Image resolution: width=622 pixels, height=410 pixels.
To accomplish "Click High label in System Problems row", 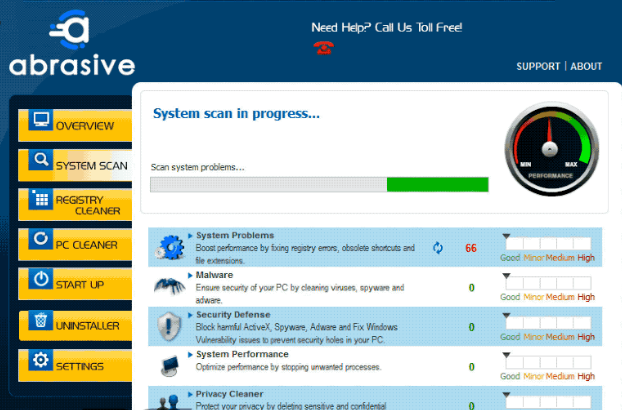I will pos(586,258).
